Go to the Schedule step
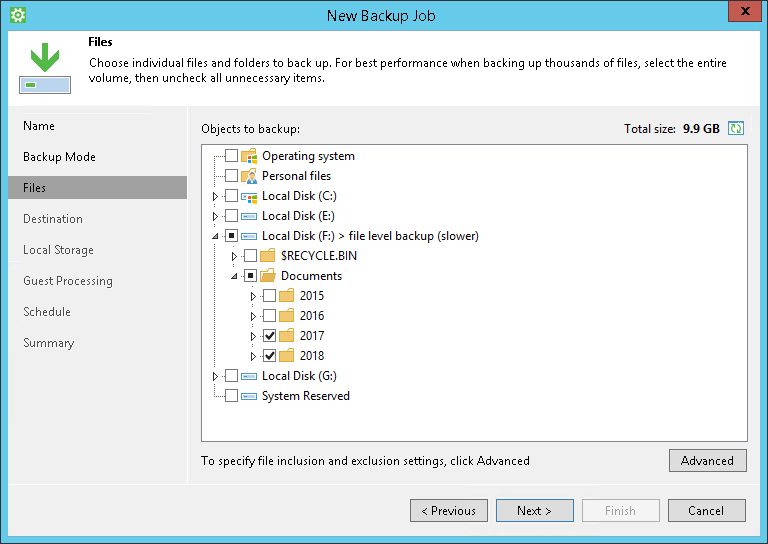Viewport: 768px width, 544px height. pos(97,312)
